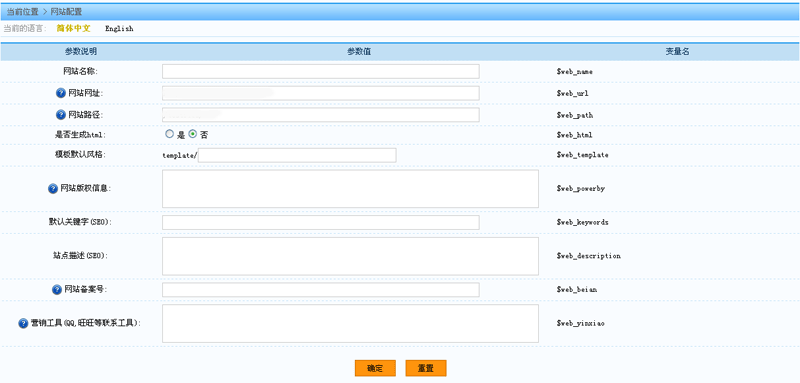Focus the 网站名称 input field
Image resolution: width=800 pixels, height=383 pixels.
pos(321,71)
